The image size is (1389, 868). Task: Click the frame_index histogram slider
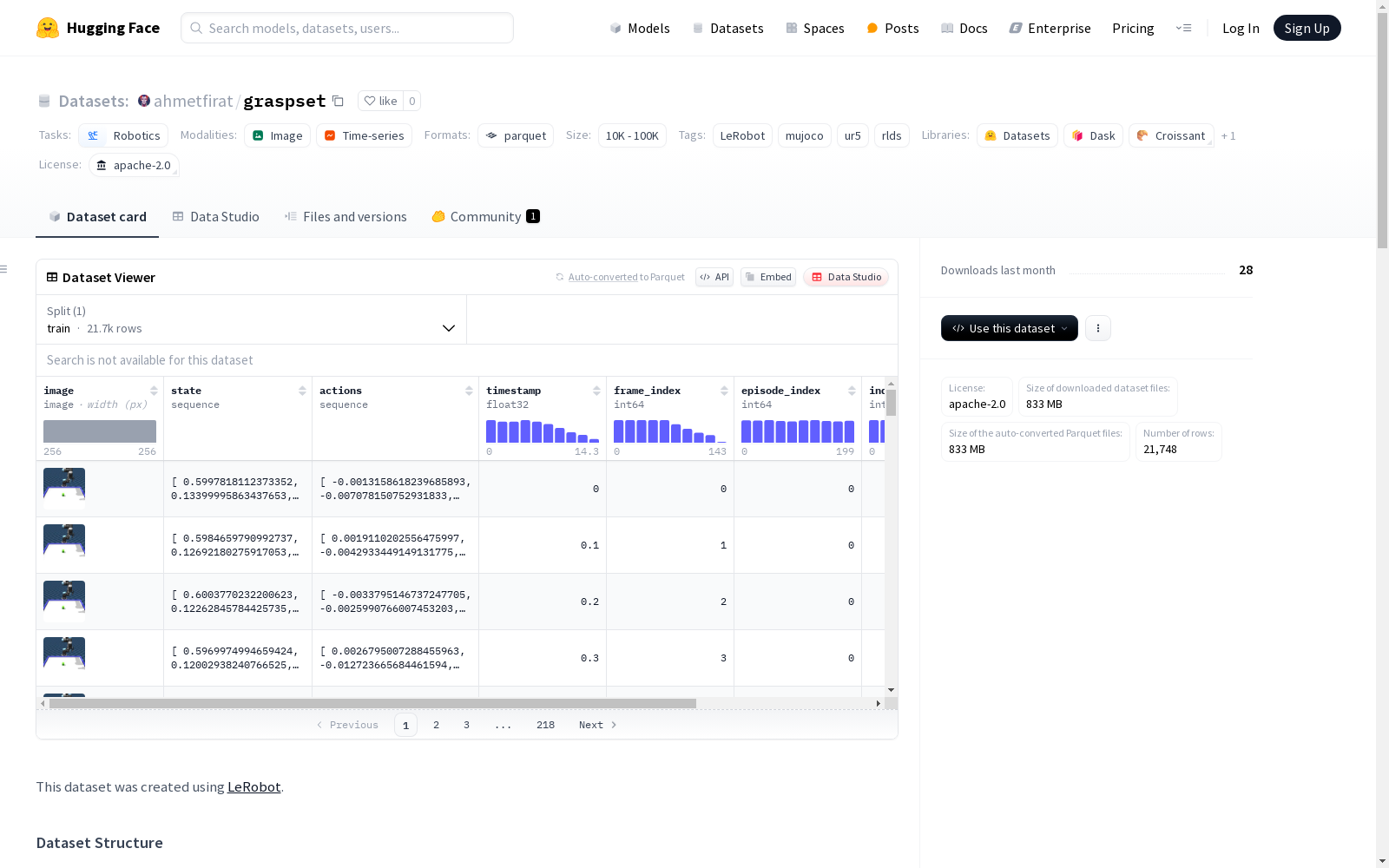pyautogui.click(x=670, y=431)
